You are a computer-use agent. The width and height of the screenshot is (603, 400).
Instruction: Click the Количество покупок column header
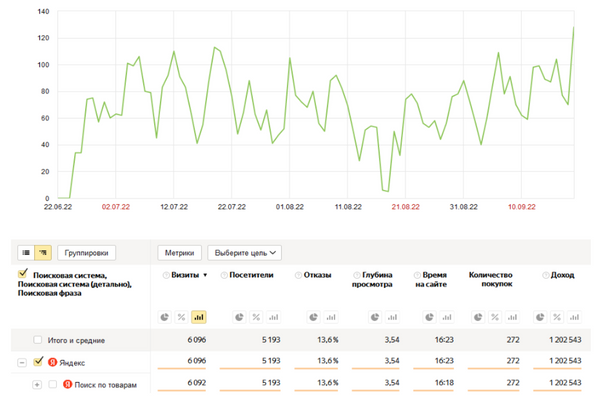click(491, 280)
